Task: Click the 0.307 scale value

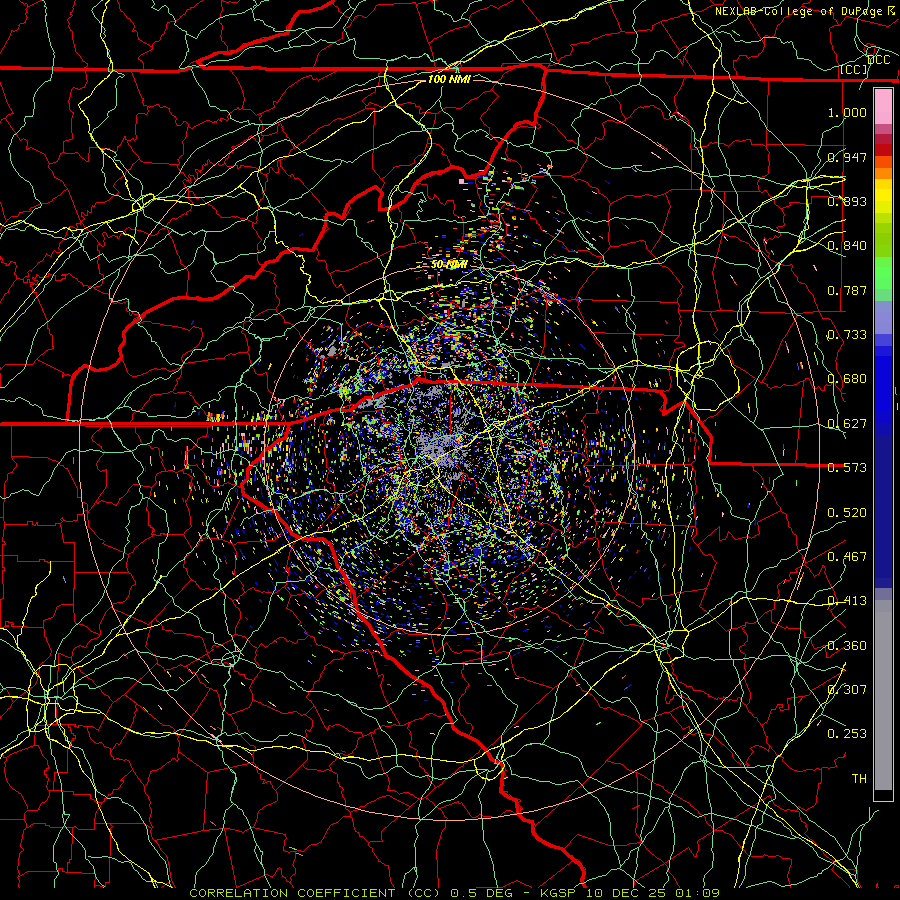Action: pos(847,690)
